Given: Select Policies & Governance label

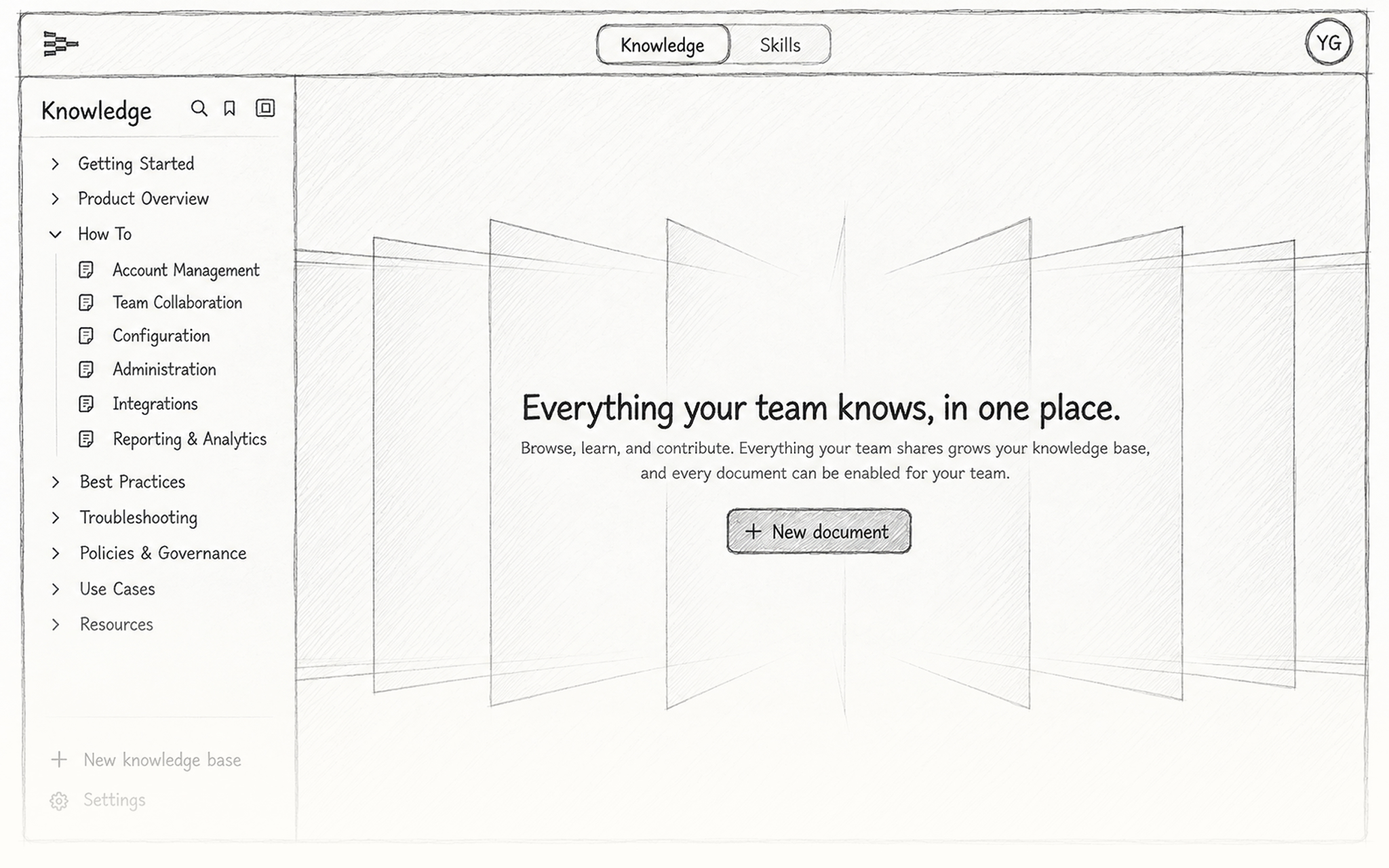Looking at the screenshot, I should (x=163, y=553).
